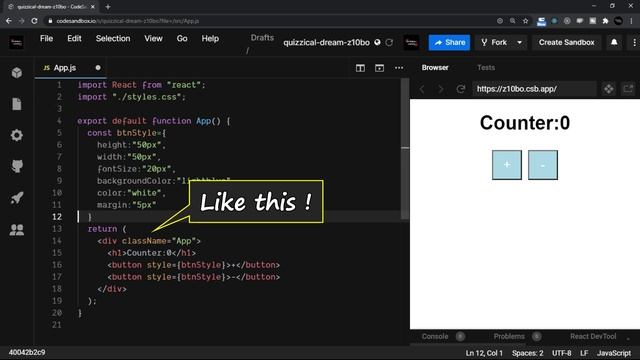Go back in Chrome

[x=9, y=21]
